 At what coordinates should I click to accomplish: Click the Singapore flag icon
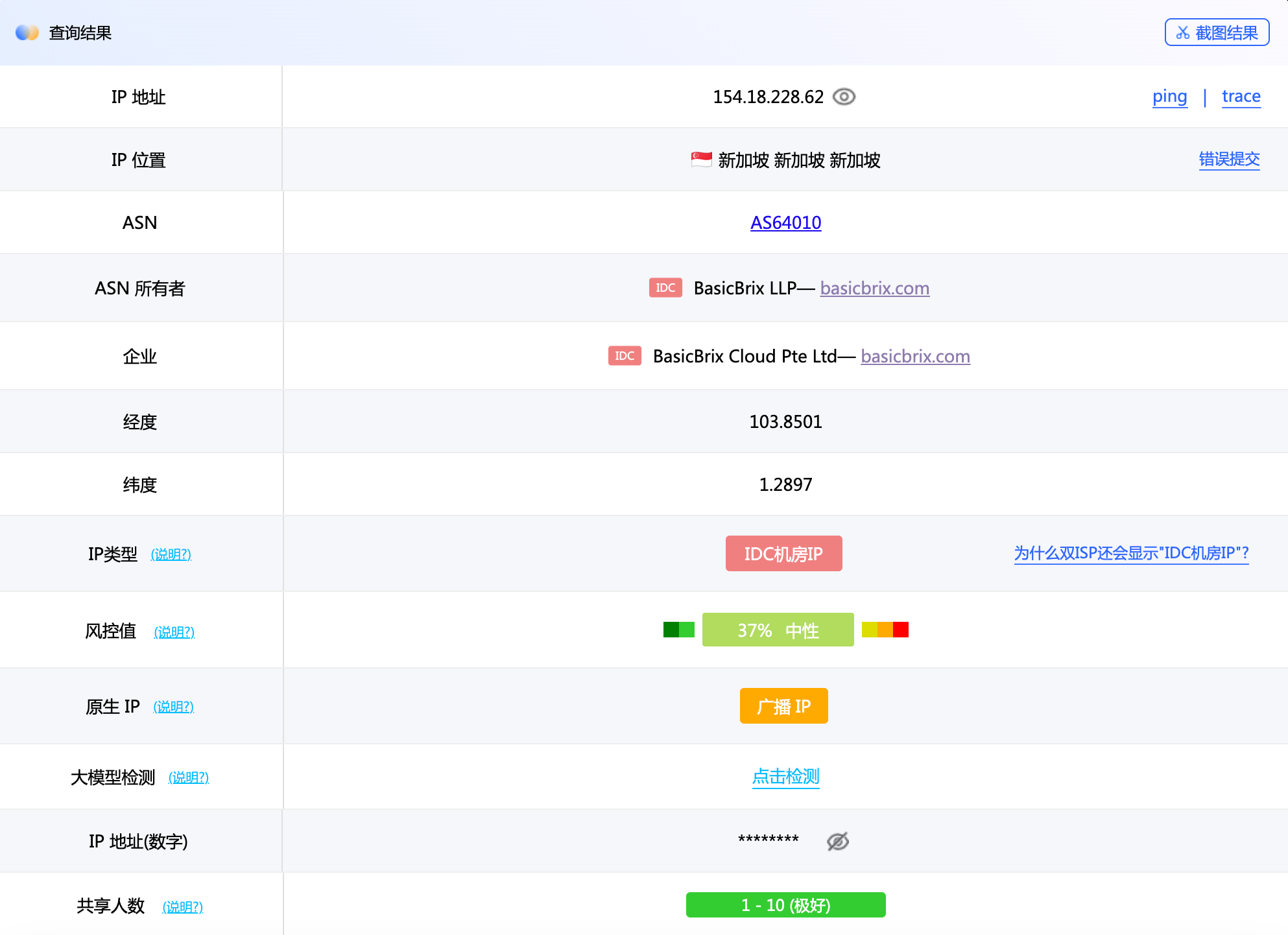[x=701, y=160]
